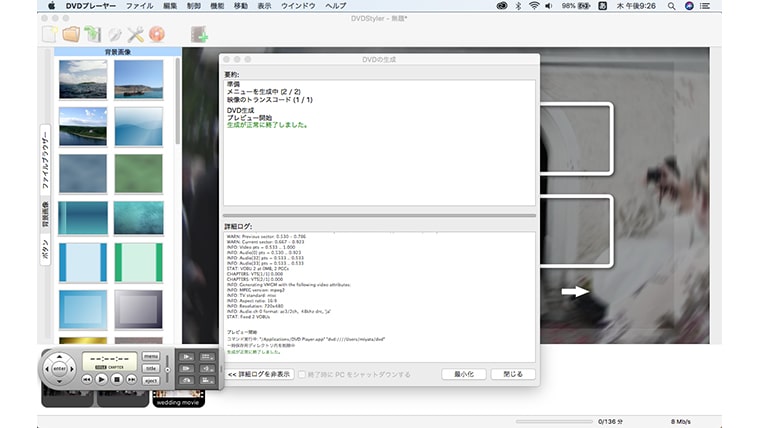This screenshot has width=760, height=428.
Task: Open the ウインドウ menu
Action: tap(298, 6)
